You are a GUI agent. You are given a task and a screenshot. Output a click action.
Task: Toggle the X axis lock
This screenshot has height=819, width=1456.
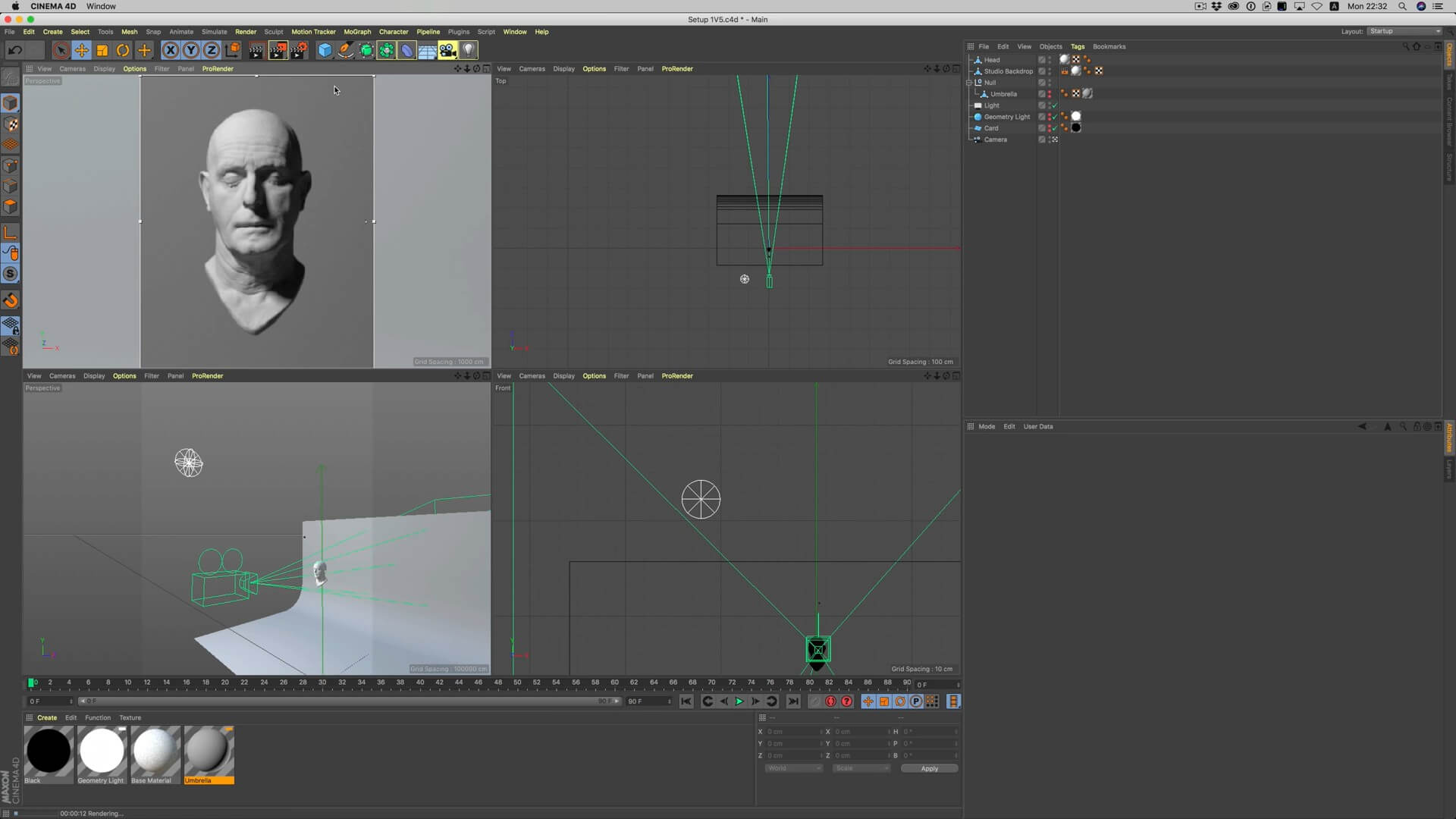coord(170,50)
